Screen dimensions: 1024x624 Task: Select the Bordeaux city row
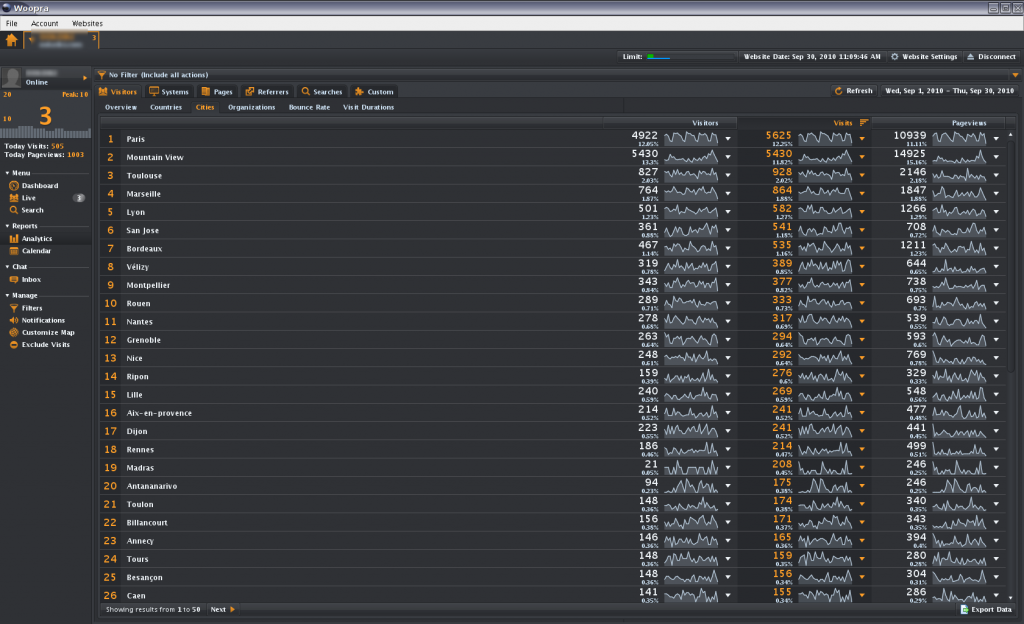pos(554,249)
